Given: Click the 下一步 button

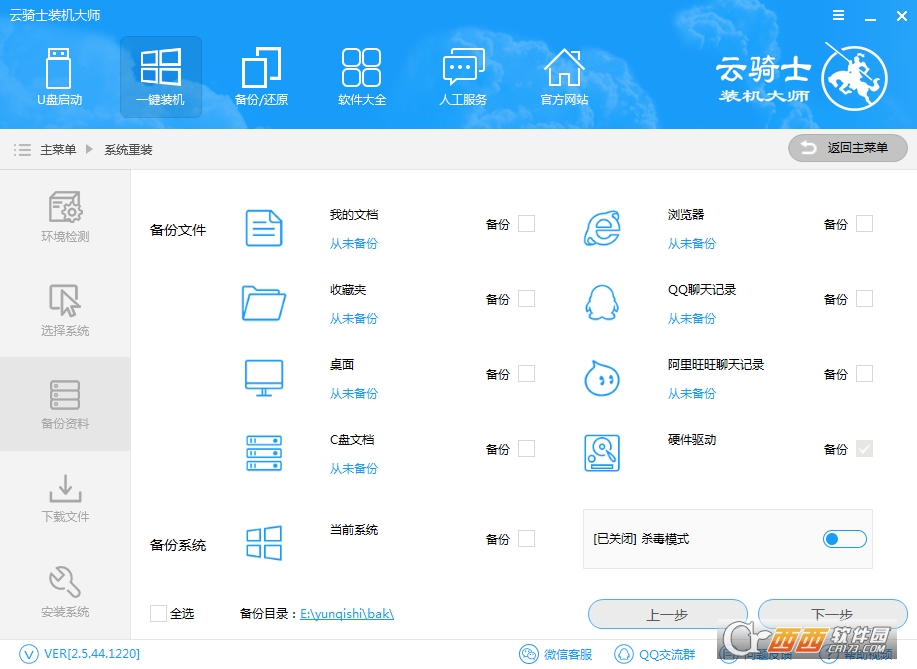Looking at the screenshot, I should [x=831, y=614].
